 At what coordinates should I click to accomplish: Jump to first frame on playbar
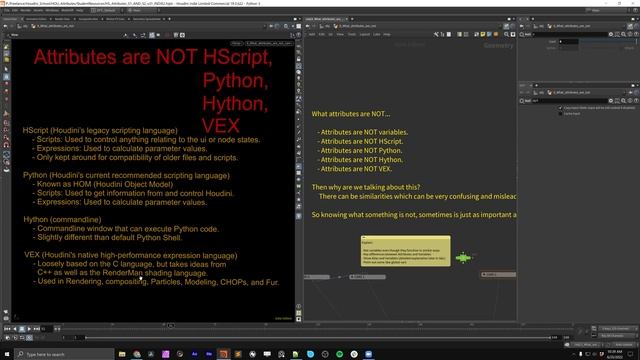pyautogui.click(x=7, y=329)
